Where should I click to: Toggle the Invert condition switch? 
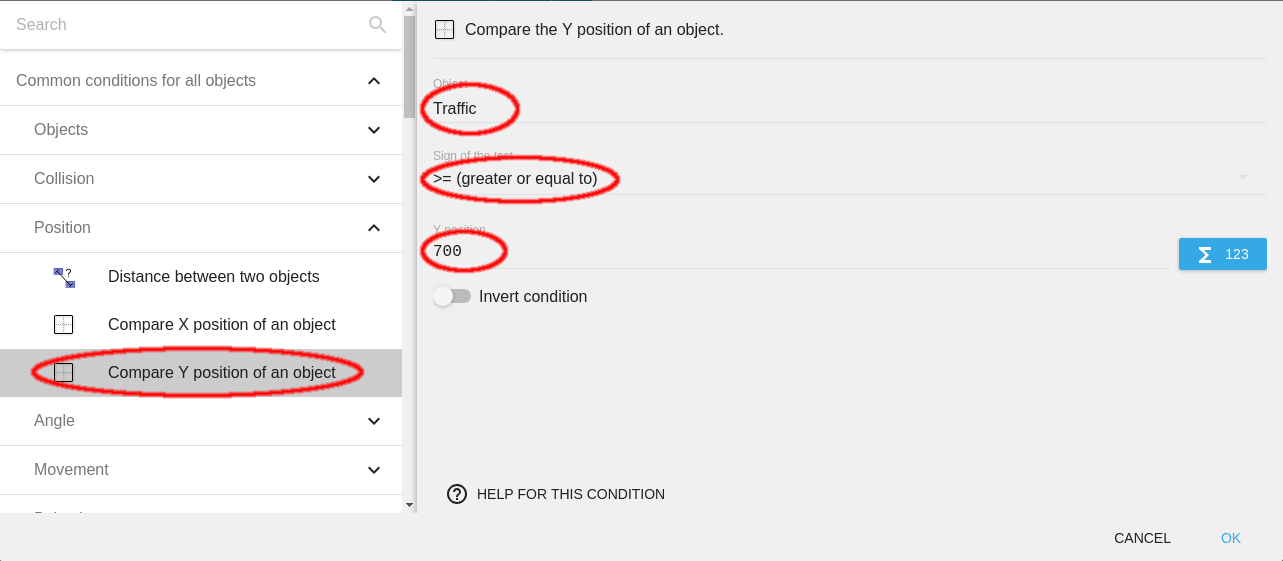[x=452, y=297]
